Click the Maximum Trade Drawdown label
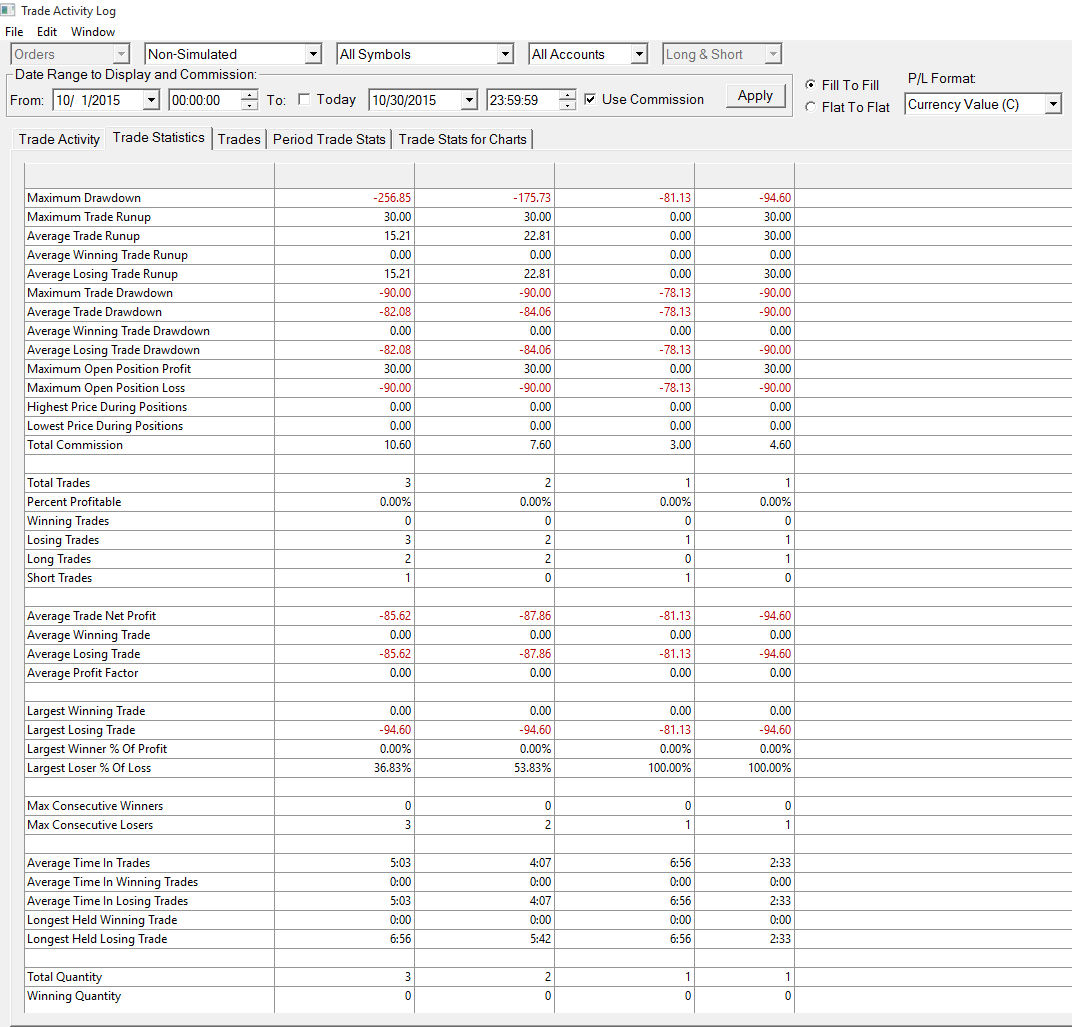 click(100, 293)
